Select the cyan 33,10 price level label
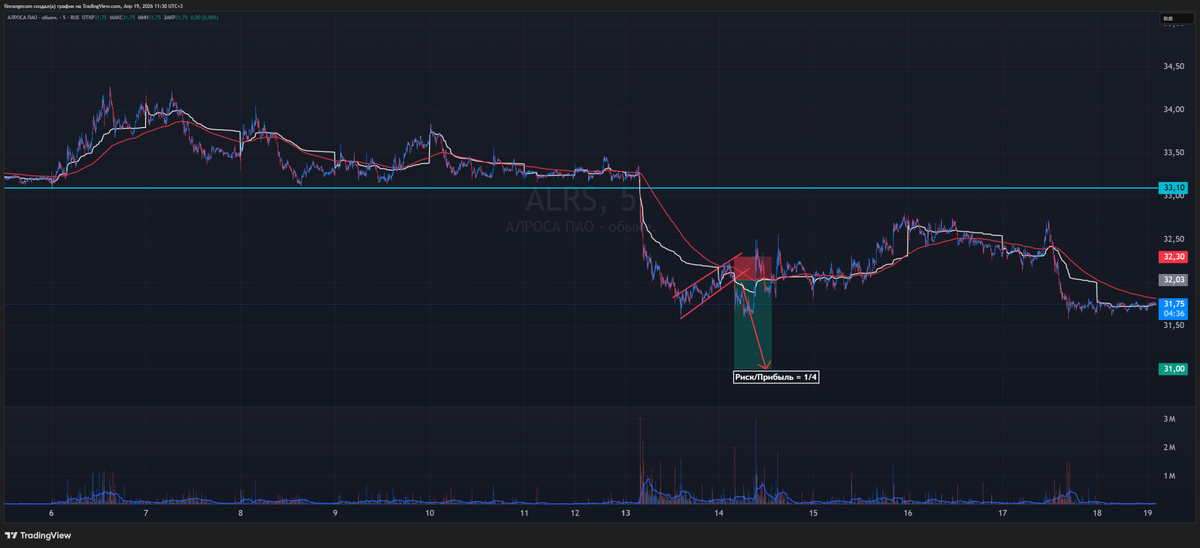1200x548 pixels. click(1173, 188)
